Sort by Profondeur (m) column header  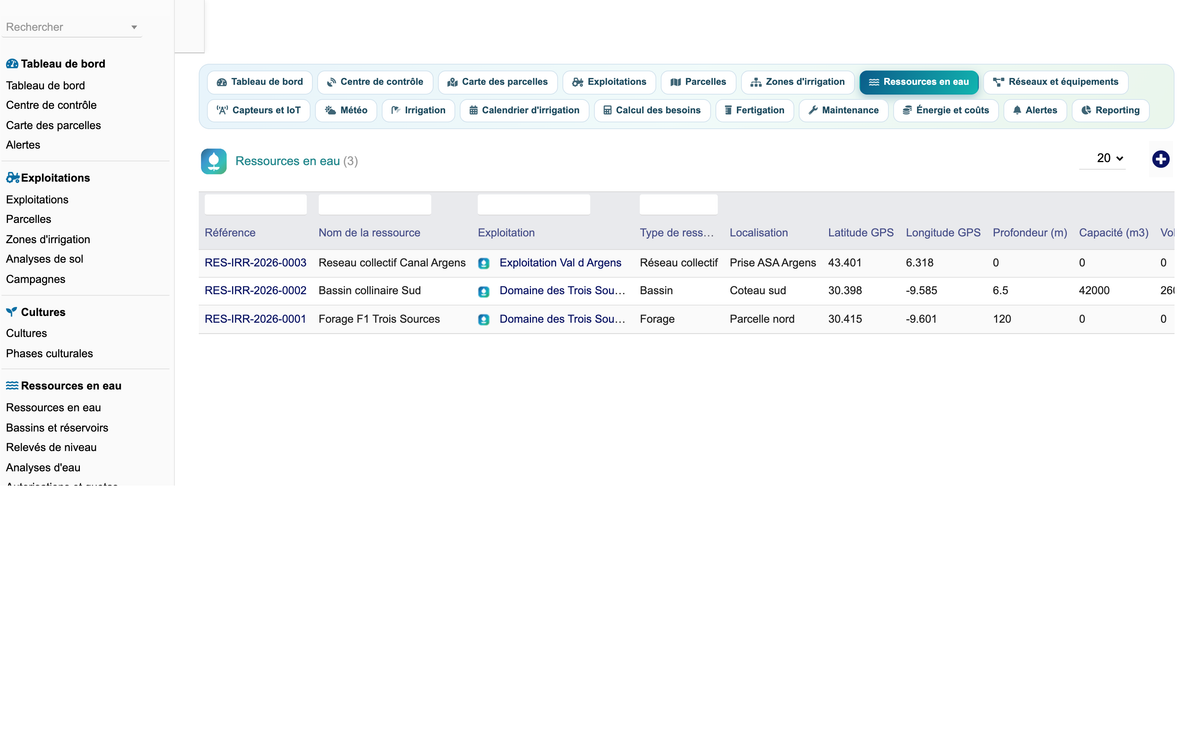pos(1030,233)
